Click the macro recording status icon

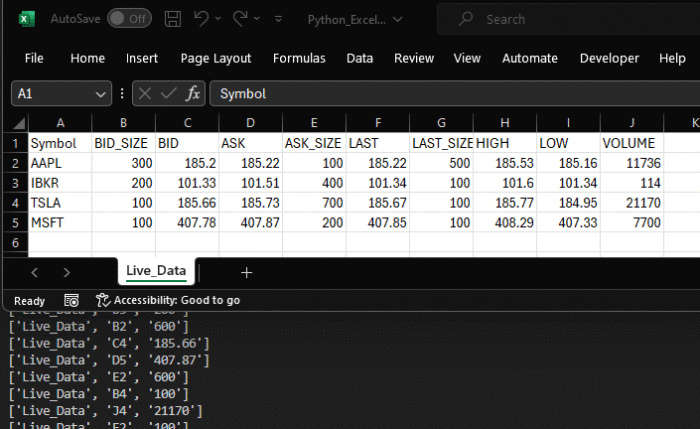pos(71,300)
